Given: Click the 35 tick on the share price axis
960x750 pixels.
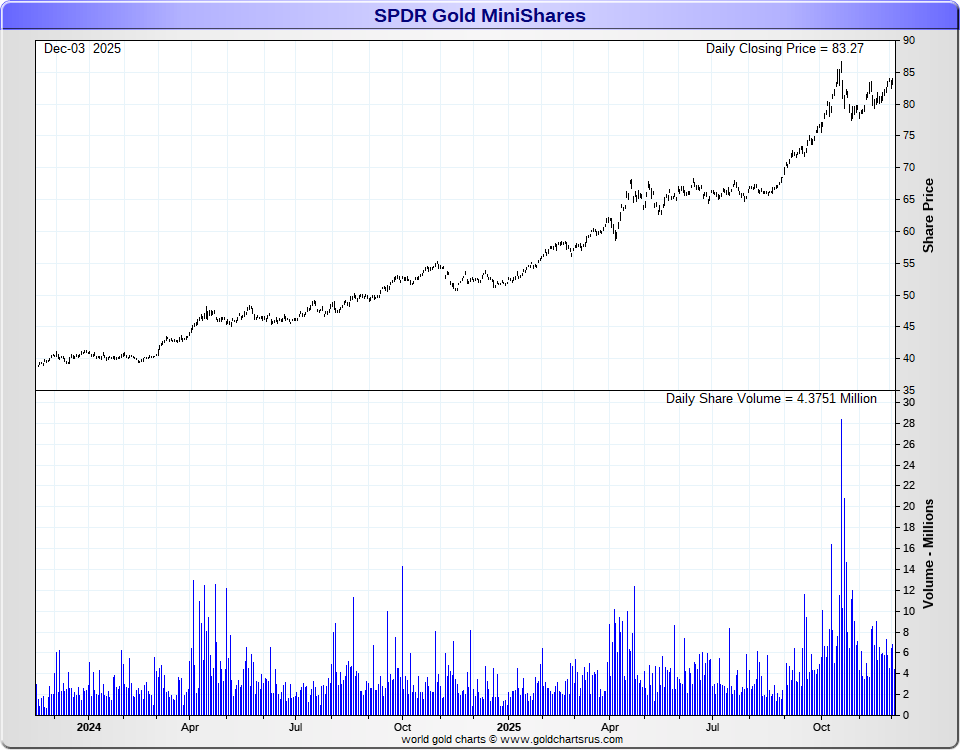Looking at the screenshot, I should [x=909, y=391].
